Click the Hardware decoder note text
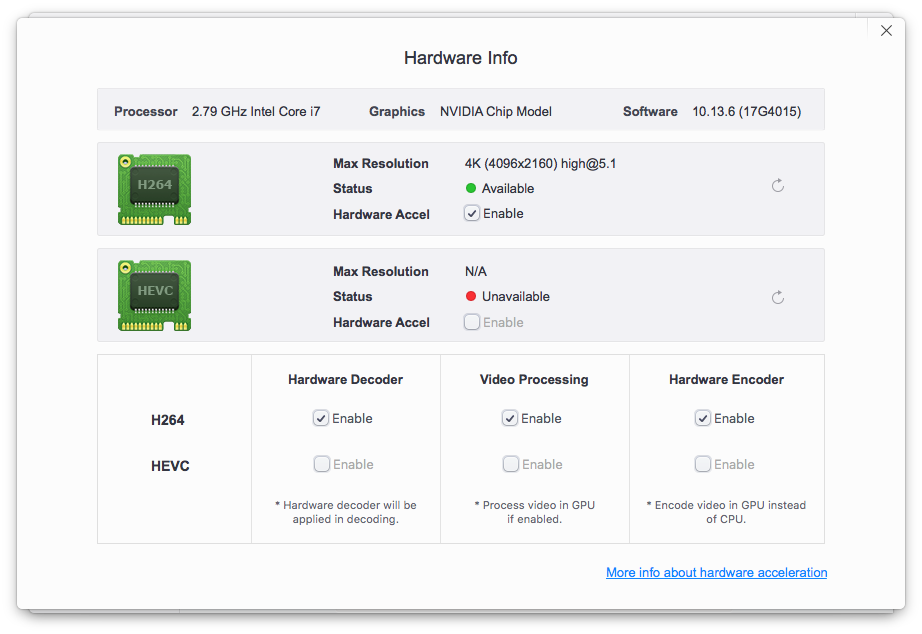Screen dimensions: 922x634 click(x=346, y=512)
